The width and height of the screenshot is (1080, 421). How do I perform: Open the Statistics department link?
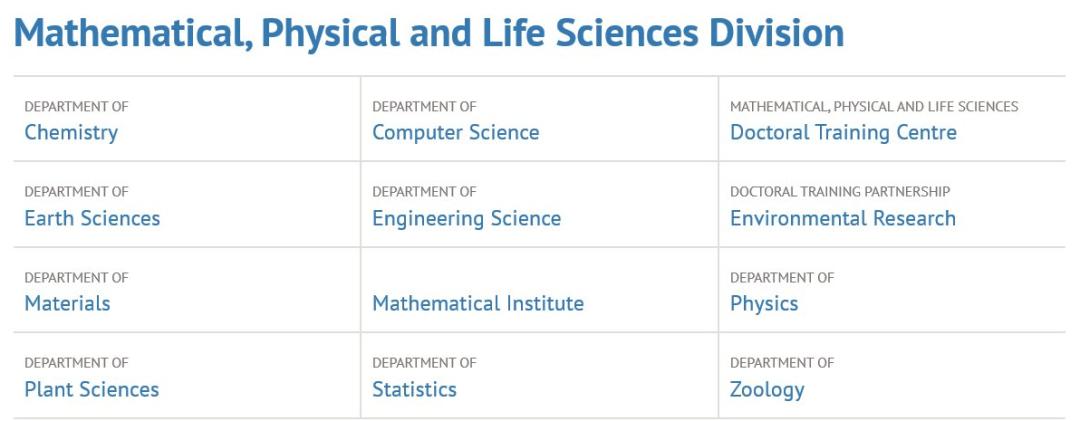tap(414, 389)
